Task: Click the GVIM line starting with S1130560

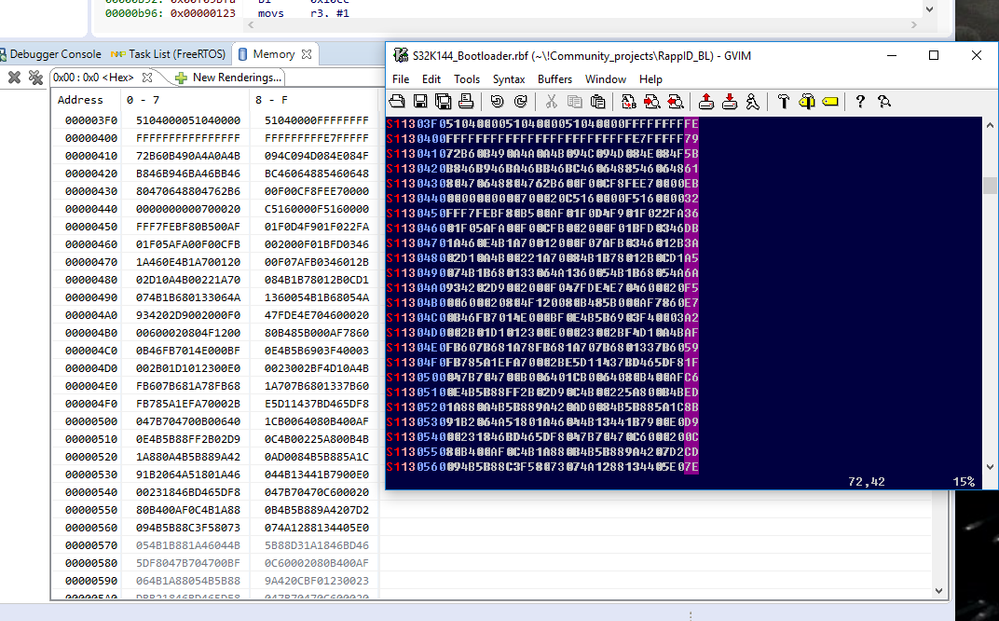Action: (x=543, y=467)
